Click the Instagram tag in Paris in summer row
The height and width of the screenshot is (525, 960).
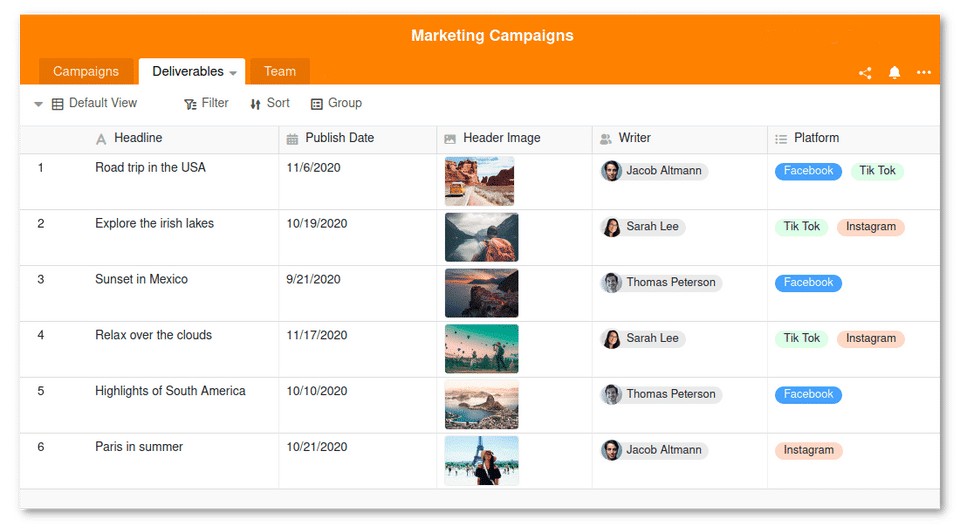(808, 450)
